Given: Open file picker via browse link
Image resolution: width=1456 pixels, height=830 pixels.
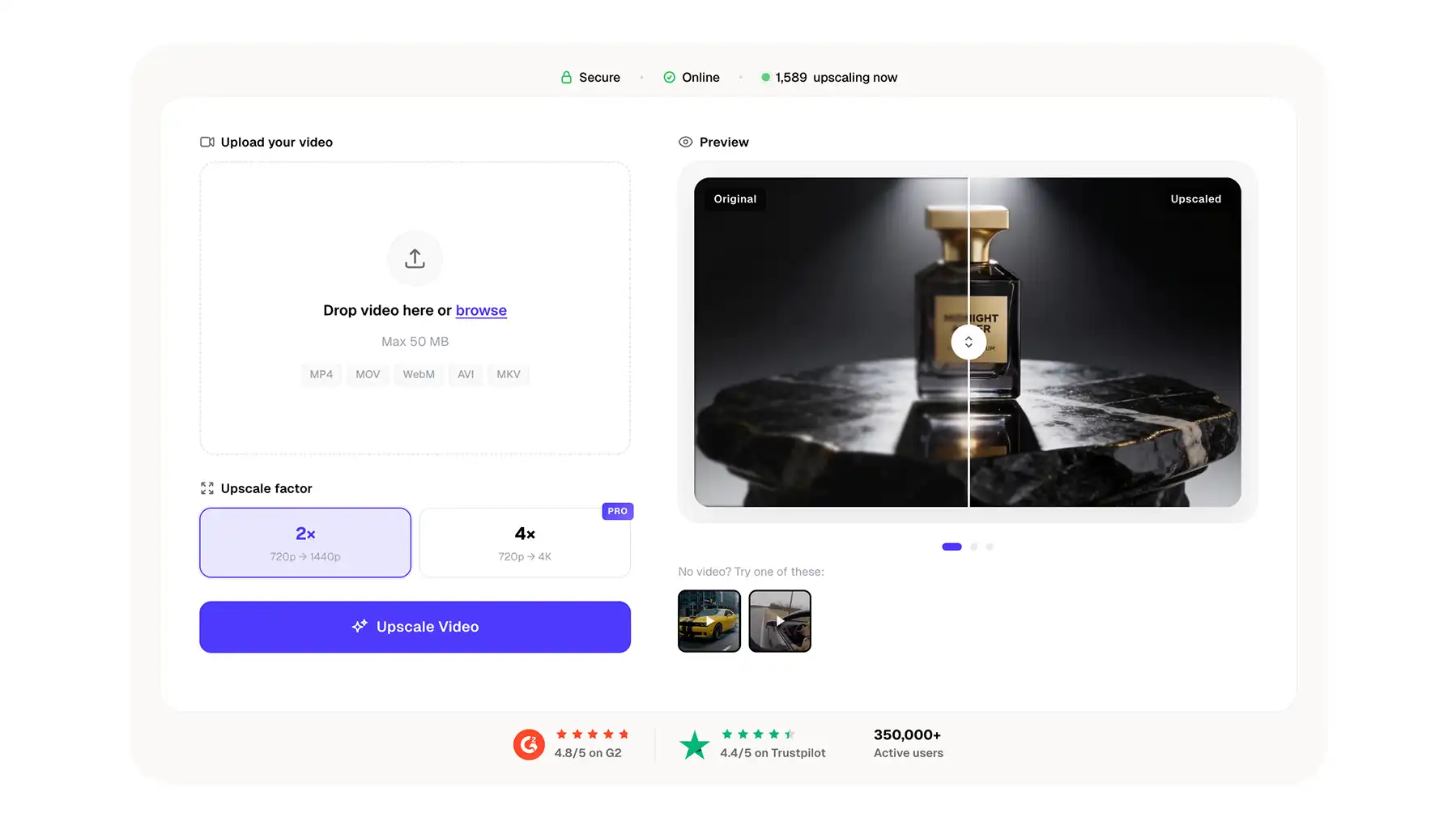Looking at the screenshot, I should click(x=481, y=310).
